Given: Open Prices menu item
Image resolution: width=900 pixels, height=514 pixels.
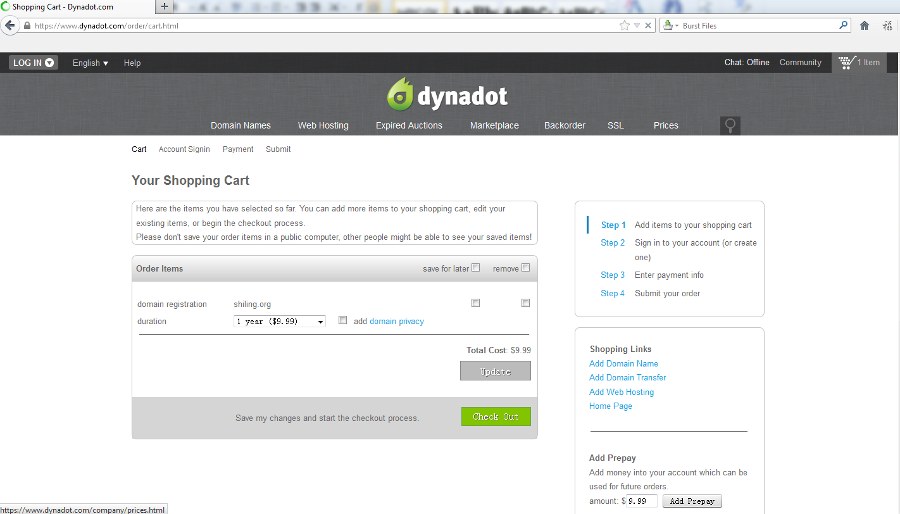Looking at the screenshot, I should (x=666, y=125).
